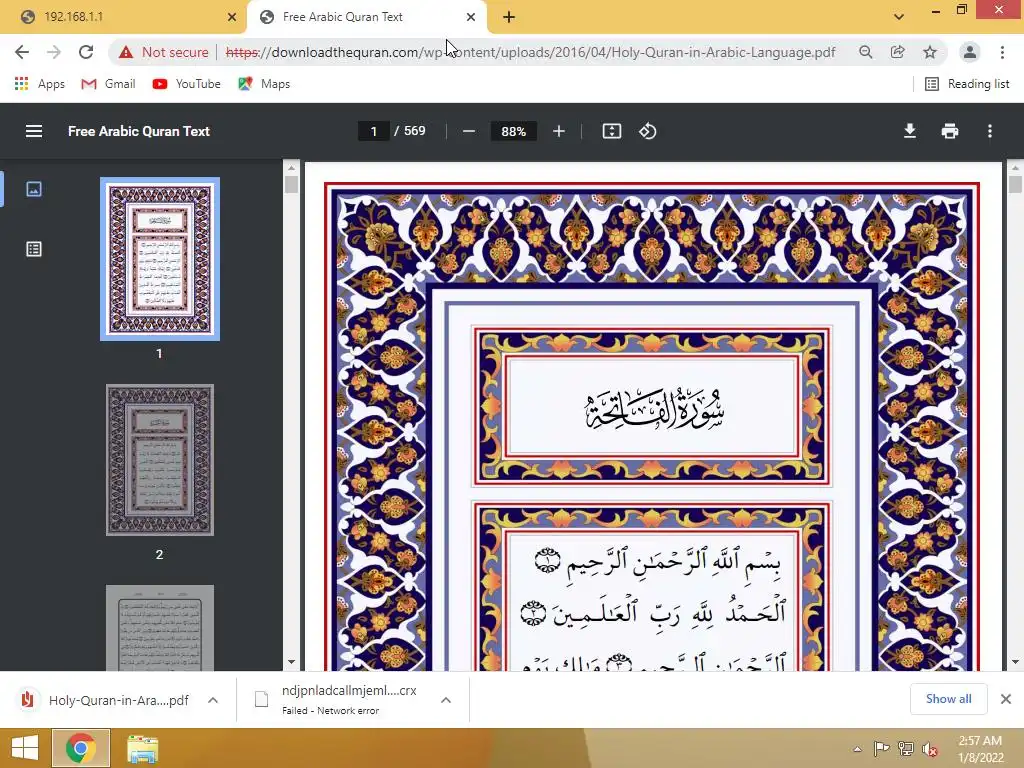Click the Fit to page icon
1024x768 pixels.
point(612,131)
